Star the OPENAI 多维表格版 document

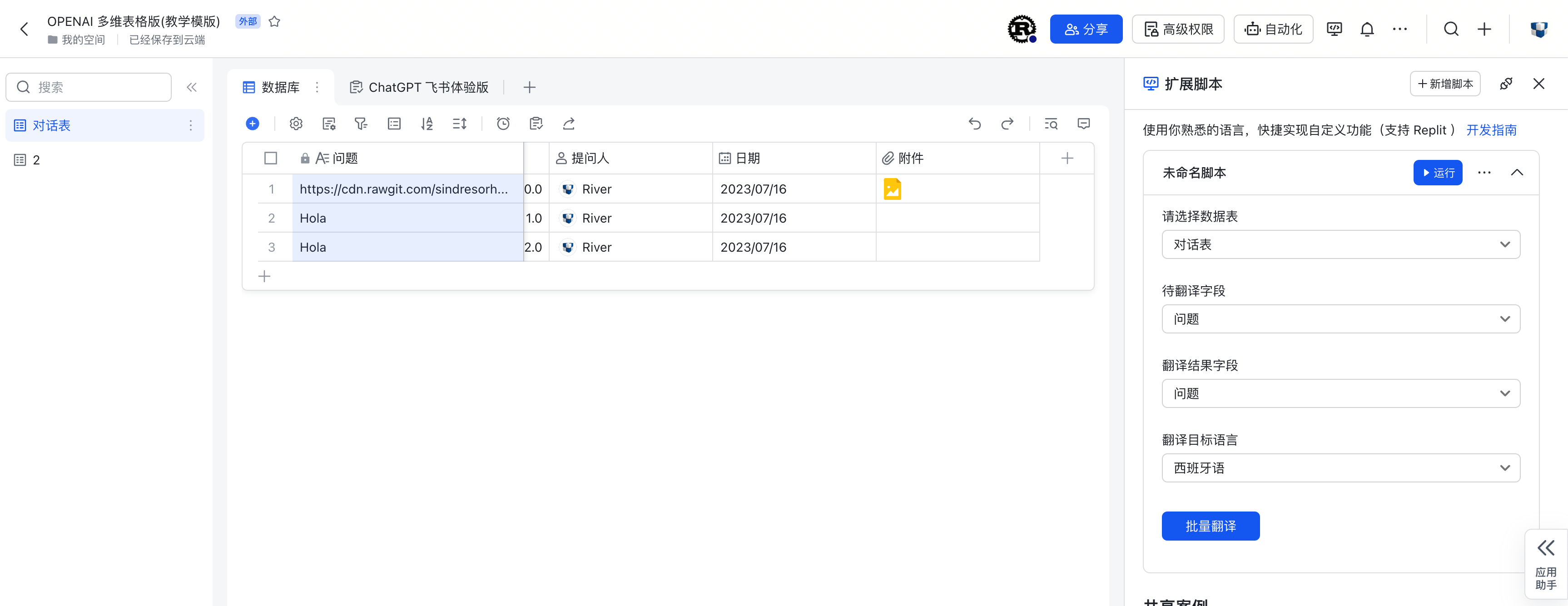pyautogui.click(x=274, y=21)
